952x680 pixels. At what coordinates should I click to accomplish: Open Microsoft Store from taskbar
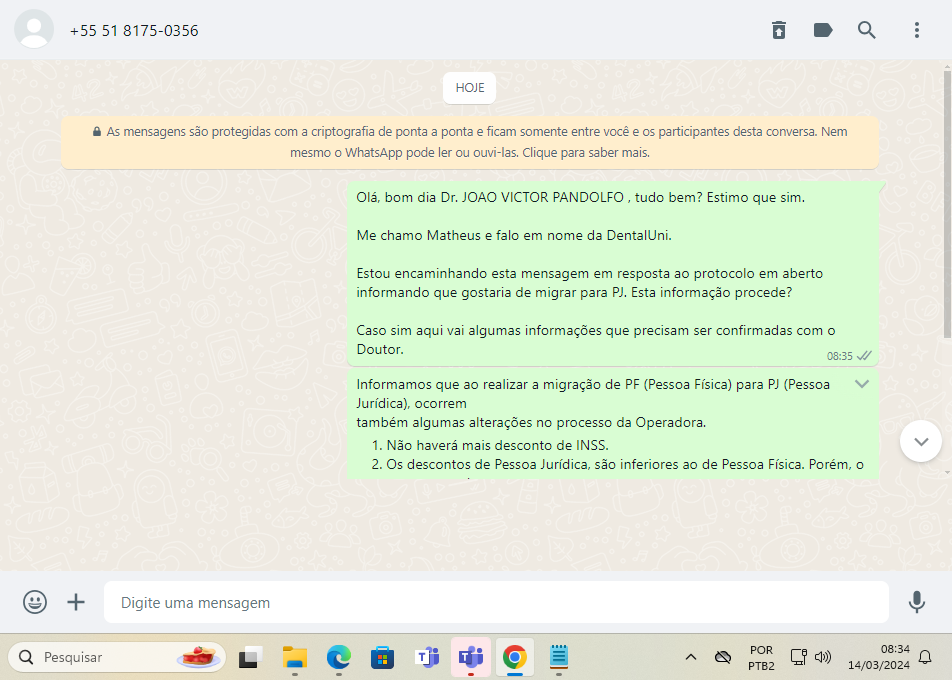coord(382,657)
